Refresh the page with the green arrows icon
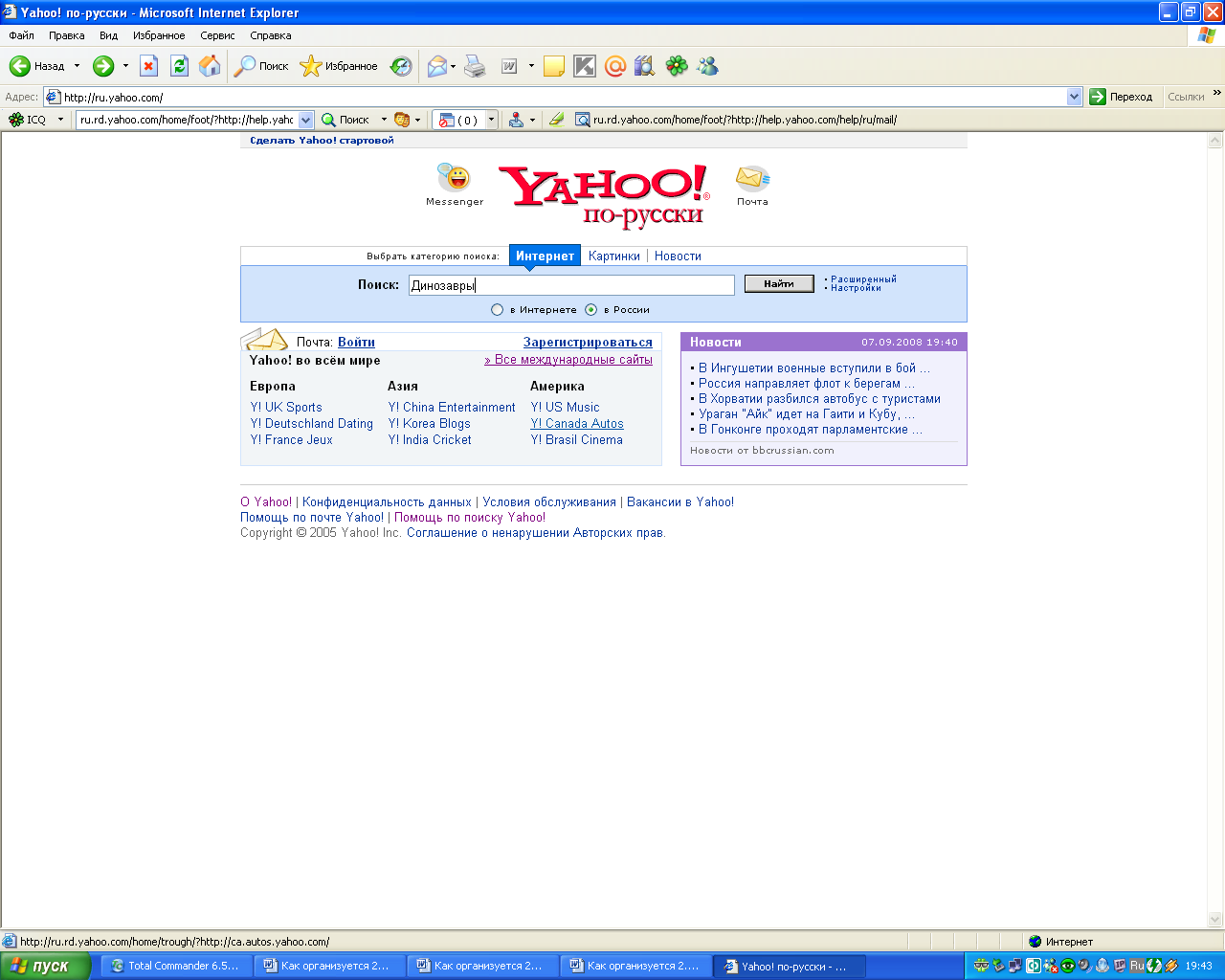 point(179,66)
